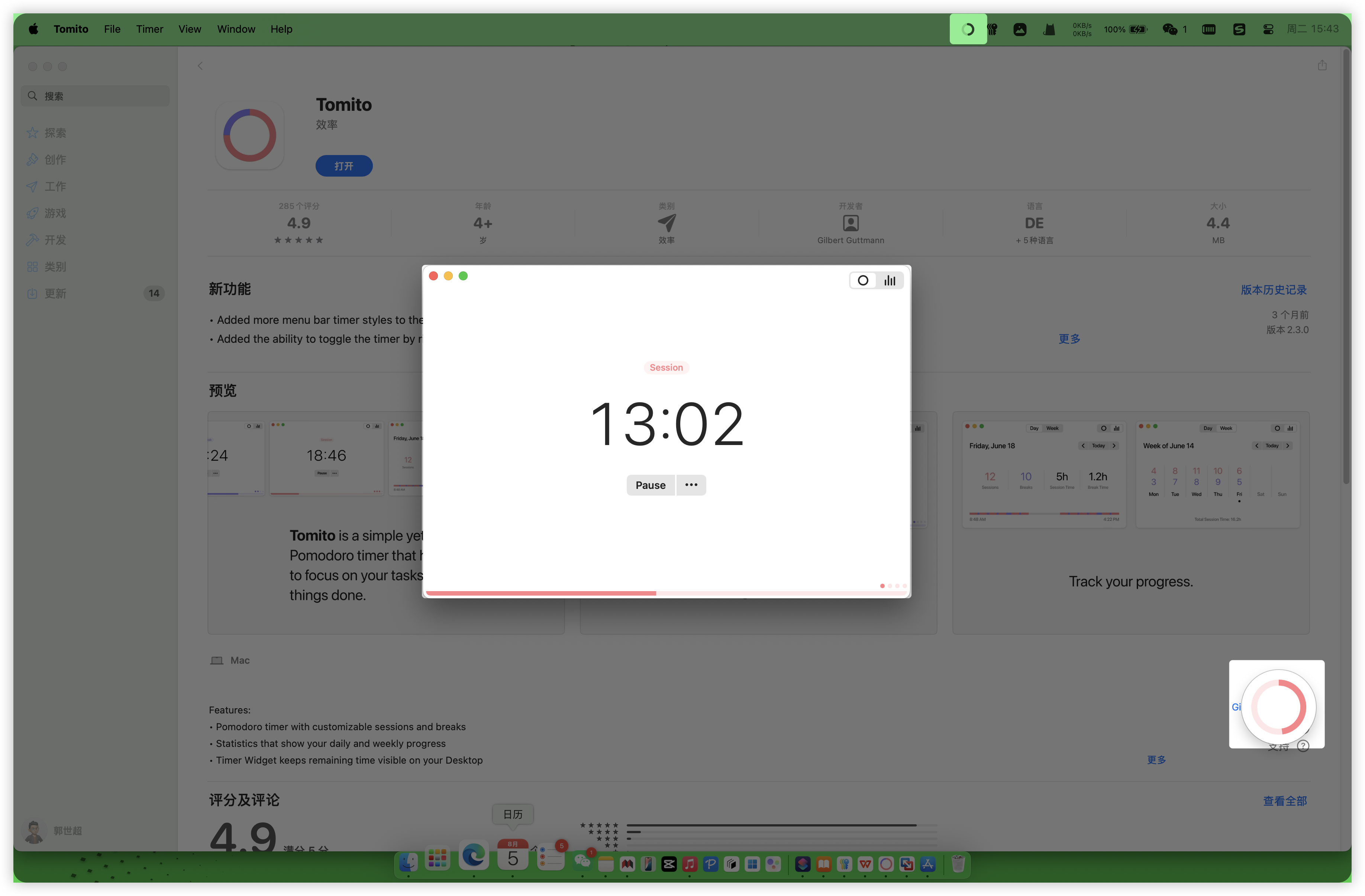This screenshot has height=896, width=1365.
Task: Open the Help menu
Action: pyautogui.click(x=281, y=29)
